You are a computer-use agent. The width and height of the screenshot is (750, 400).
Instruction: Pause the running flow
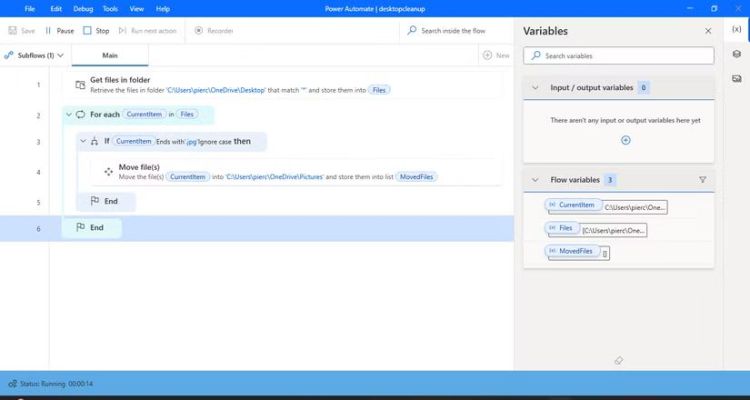[x=59, y=31]
